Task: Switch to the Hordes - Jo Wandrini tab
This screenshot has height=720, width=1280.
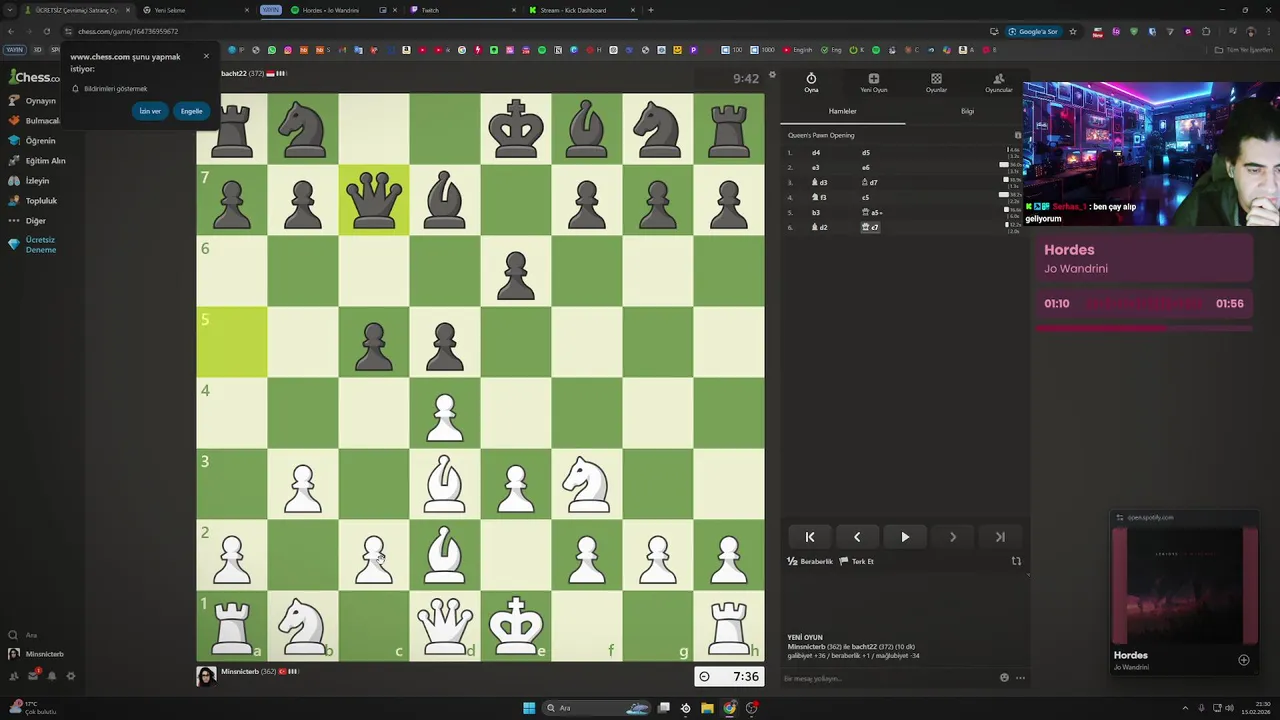Action: click(x=330, y=10)
